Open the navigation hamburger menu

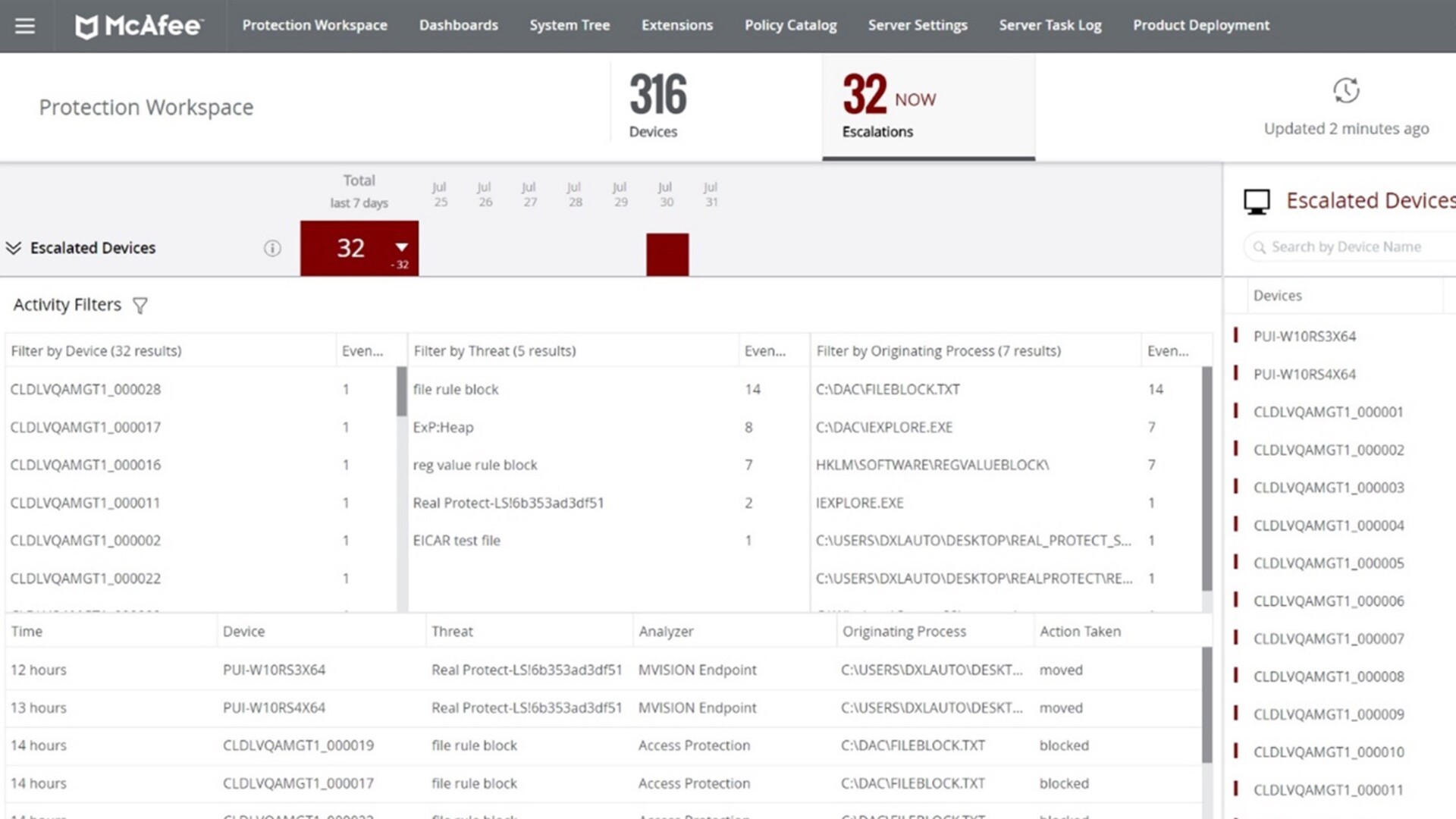coord(25,25)
